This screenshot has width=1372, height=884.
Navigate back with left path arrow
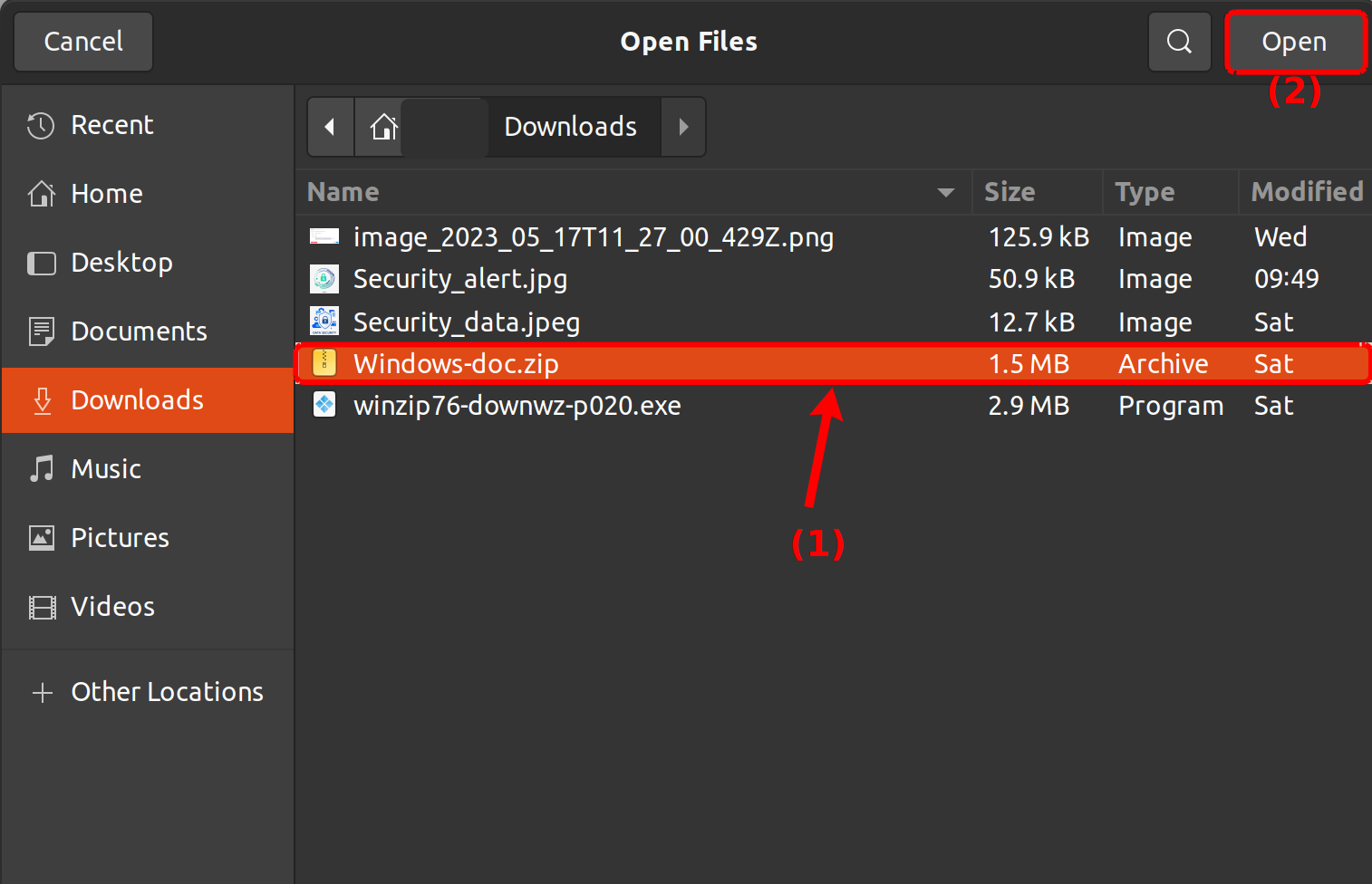pos(331,127)
